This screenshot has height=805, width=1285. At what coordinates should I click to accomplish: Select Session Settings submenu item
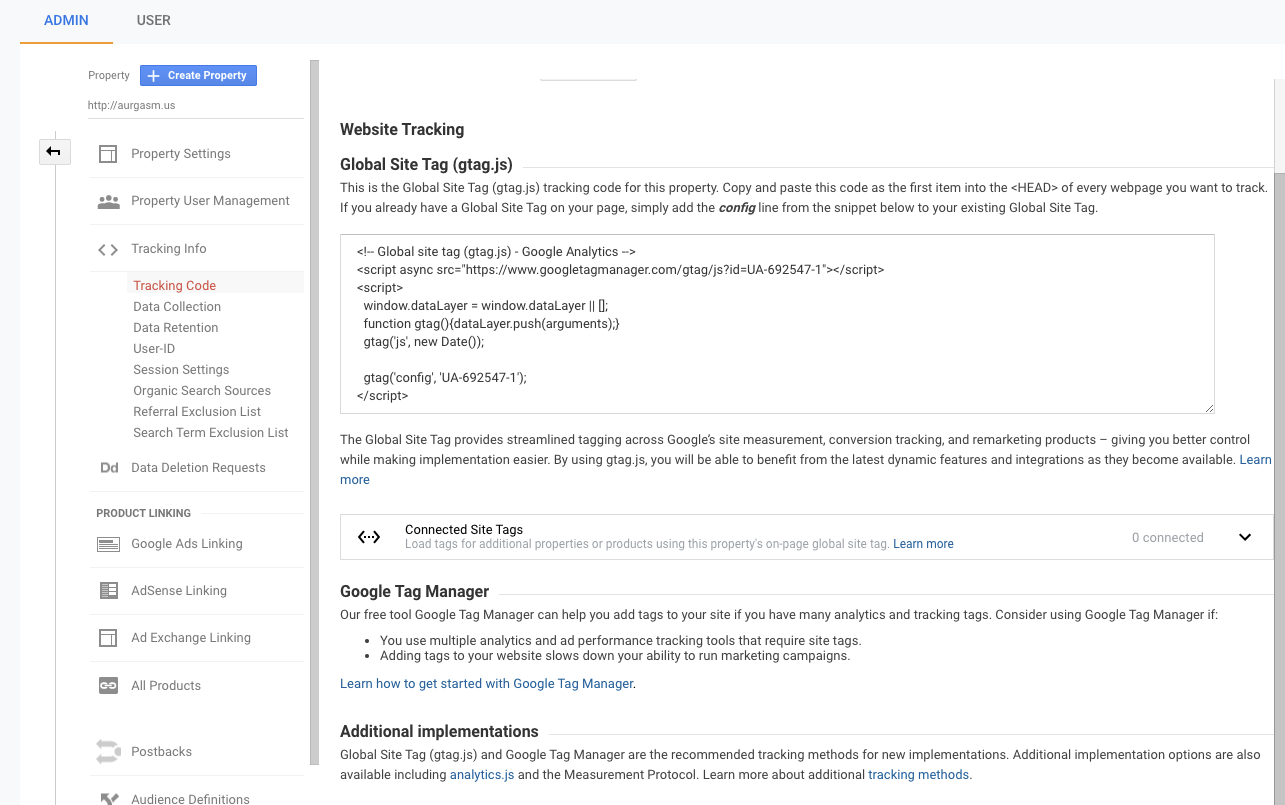181,370
